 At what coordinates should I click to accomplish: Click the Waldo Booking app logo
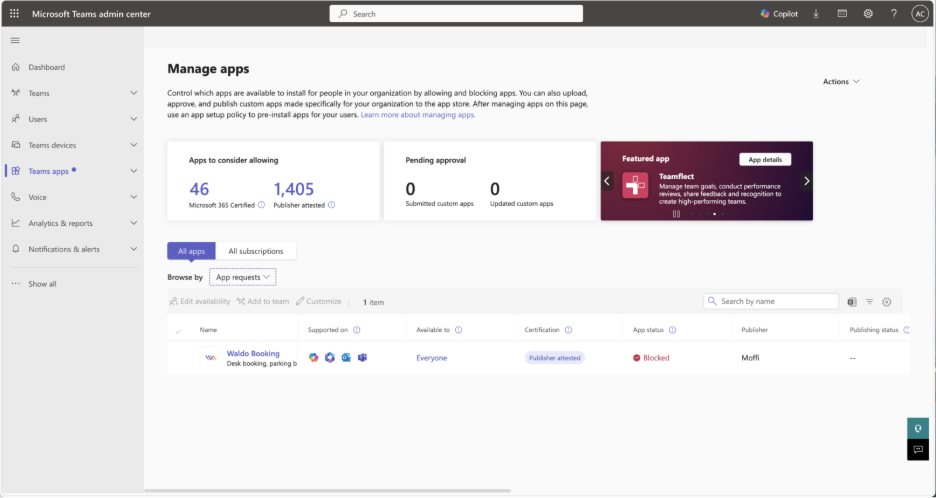click(211, 358)
